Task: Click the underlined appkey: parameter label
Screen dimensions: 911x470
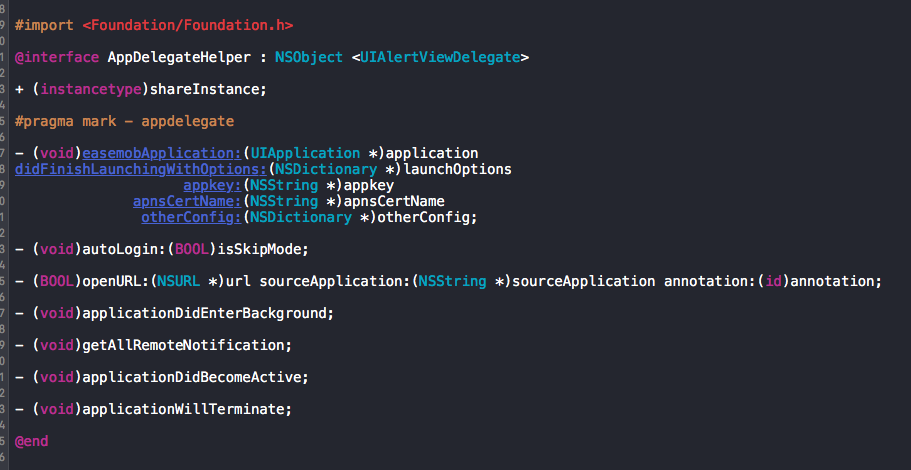Action: click(212, 185)
